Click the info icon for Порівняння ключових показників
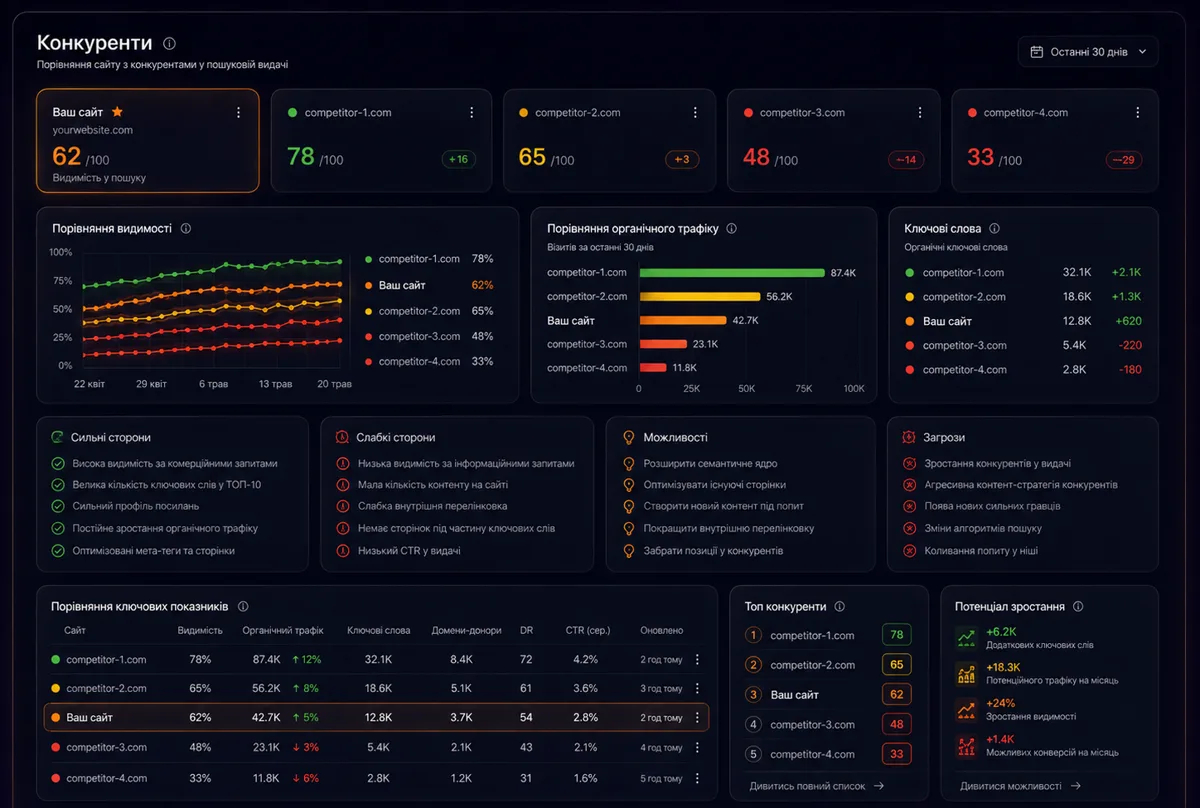 point(243,607)
